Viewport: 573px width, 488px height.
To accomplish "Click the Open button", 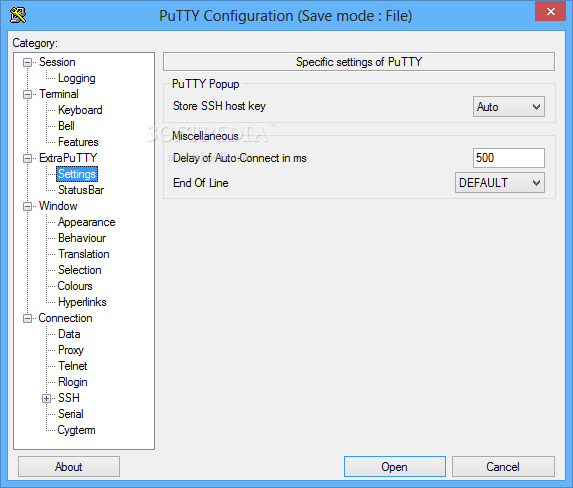I will [x=395, y=466].
